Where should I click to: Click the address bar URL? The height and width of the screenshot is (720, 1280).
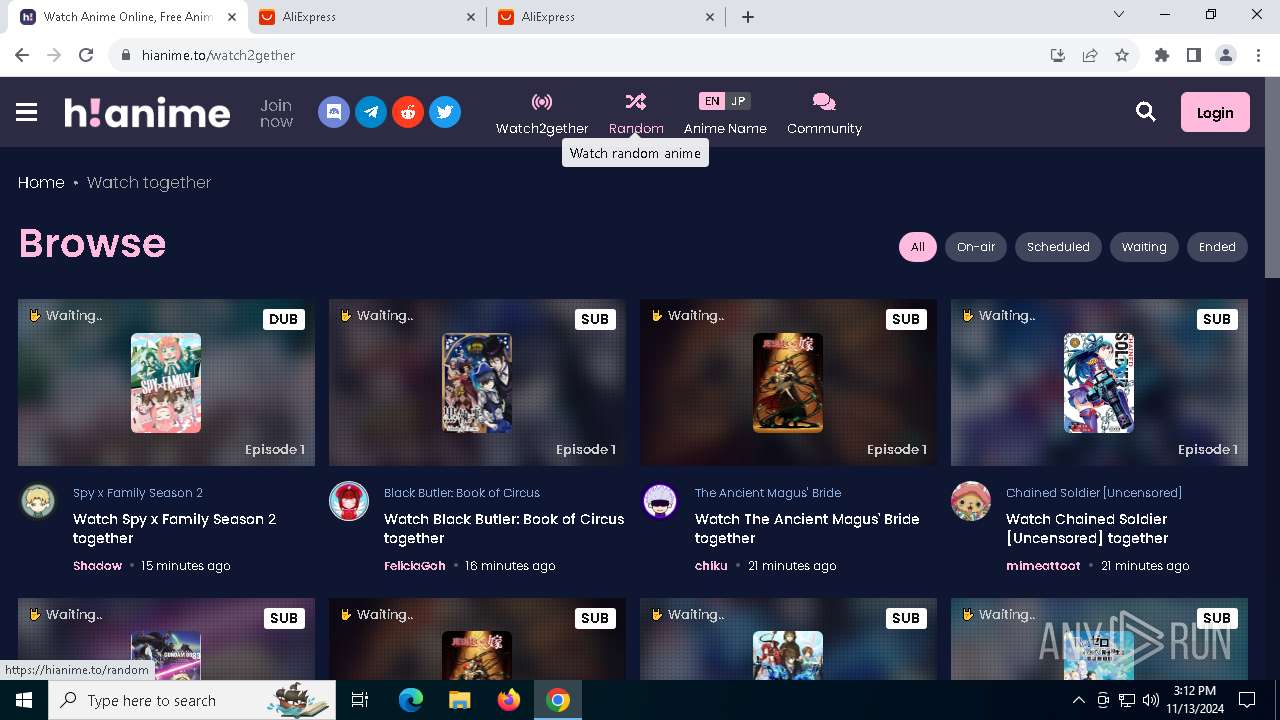tap(218, 55)
